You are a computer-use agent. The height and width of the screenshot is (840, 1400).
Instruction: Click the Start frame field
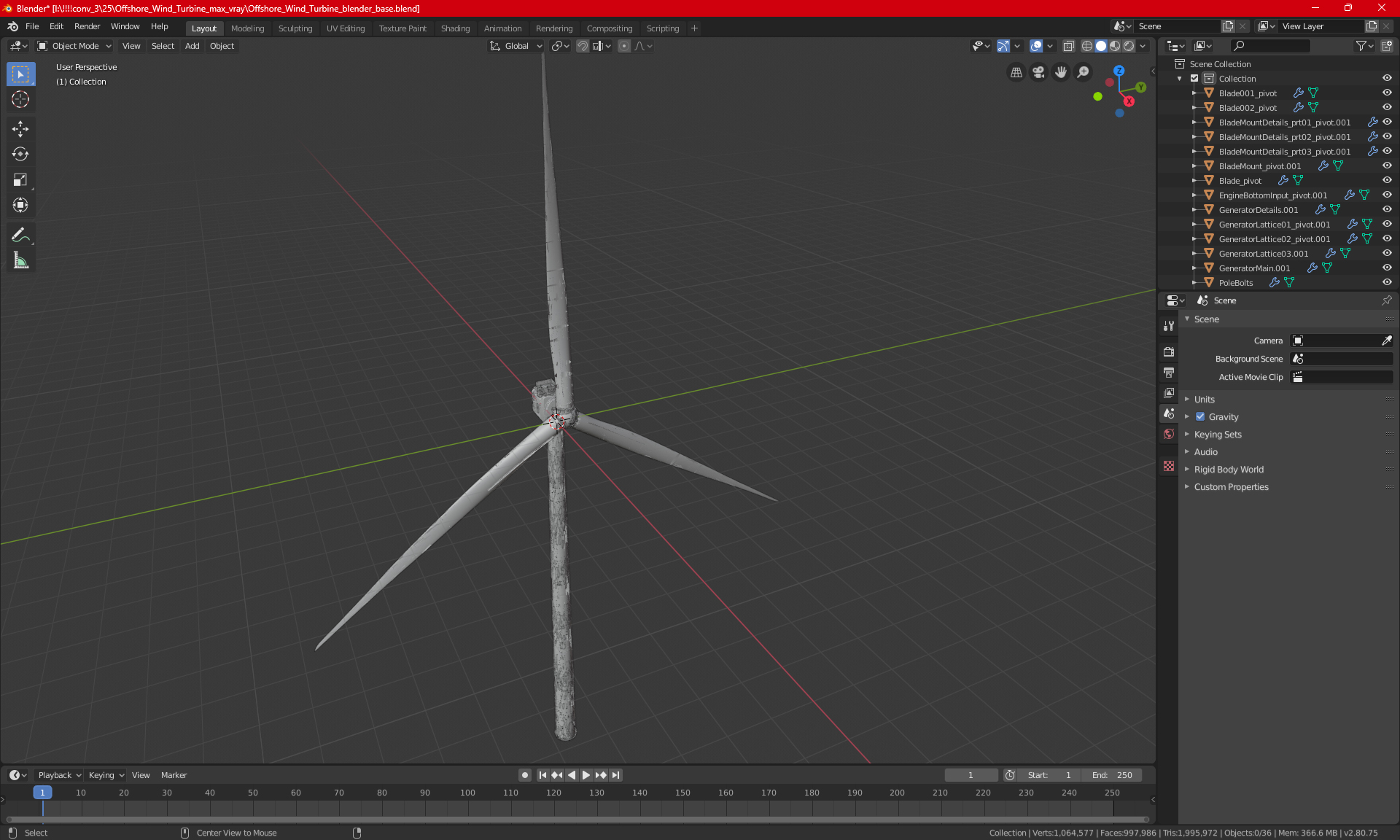point(1049,775)
